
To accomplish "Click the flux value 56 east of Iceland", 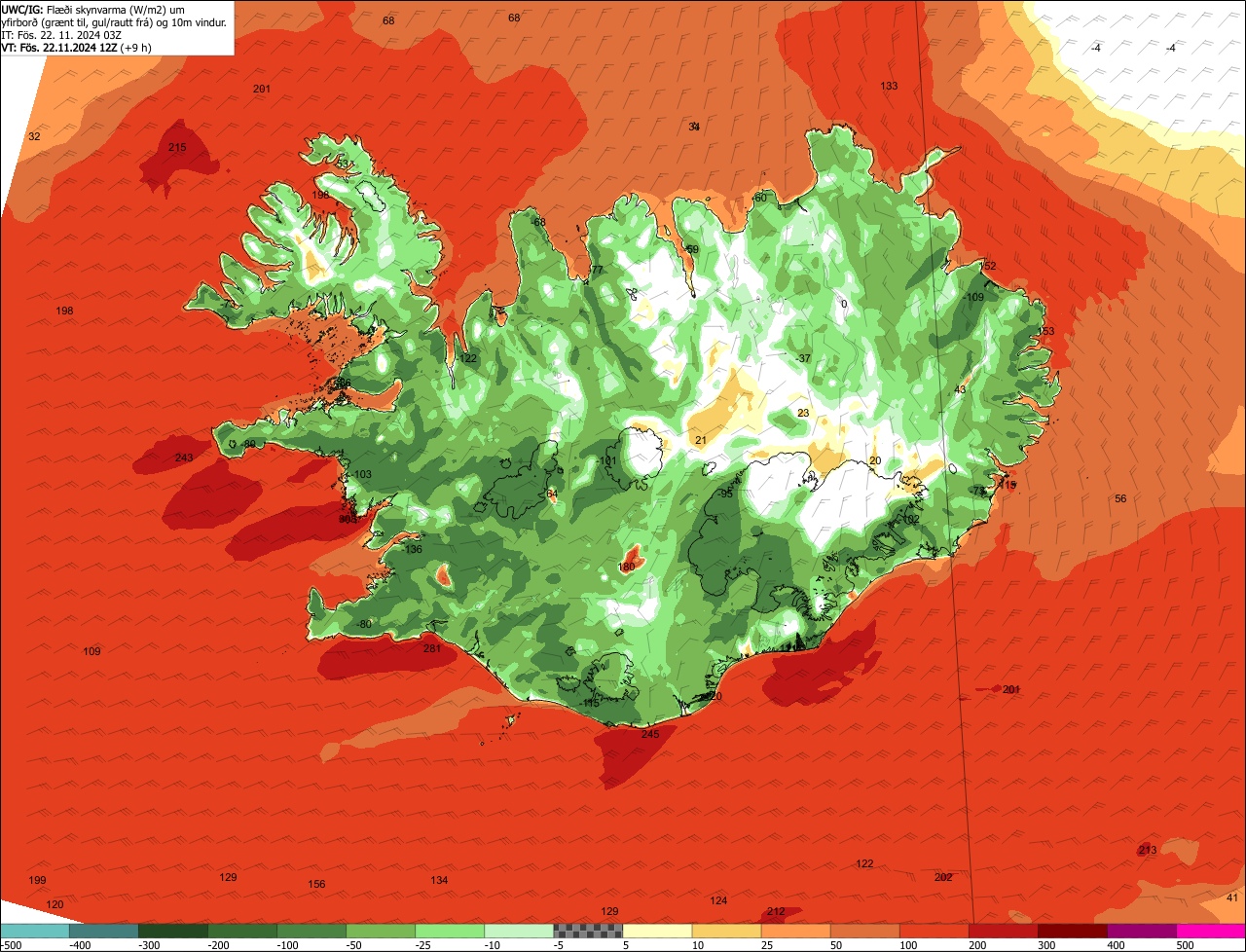I will (x=1120, y=499).
